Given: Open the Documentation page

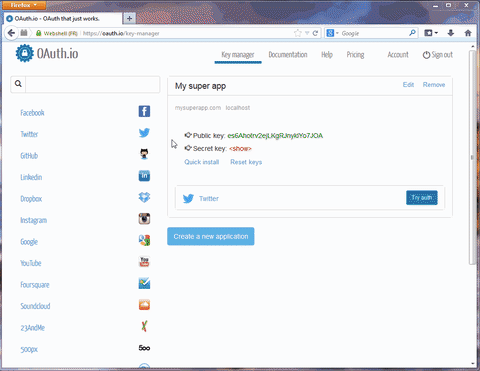Looking at the screenshot, I should point(288,55).
